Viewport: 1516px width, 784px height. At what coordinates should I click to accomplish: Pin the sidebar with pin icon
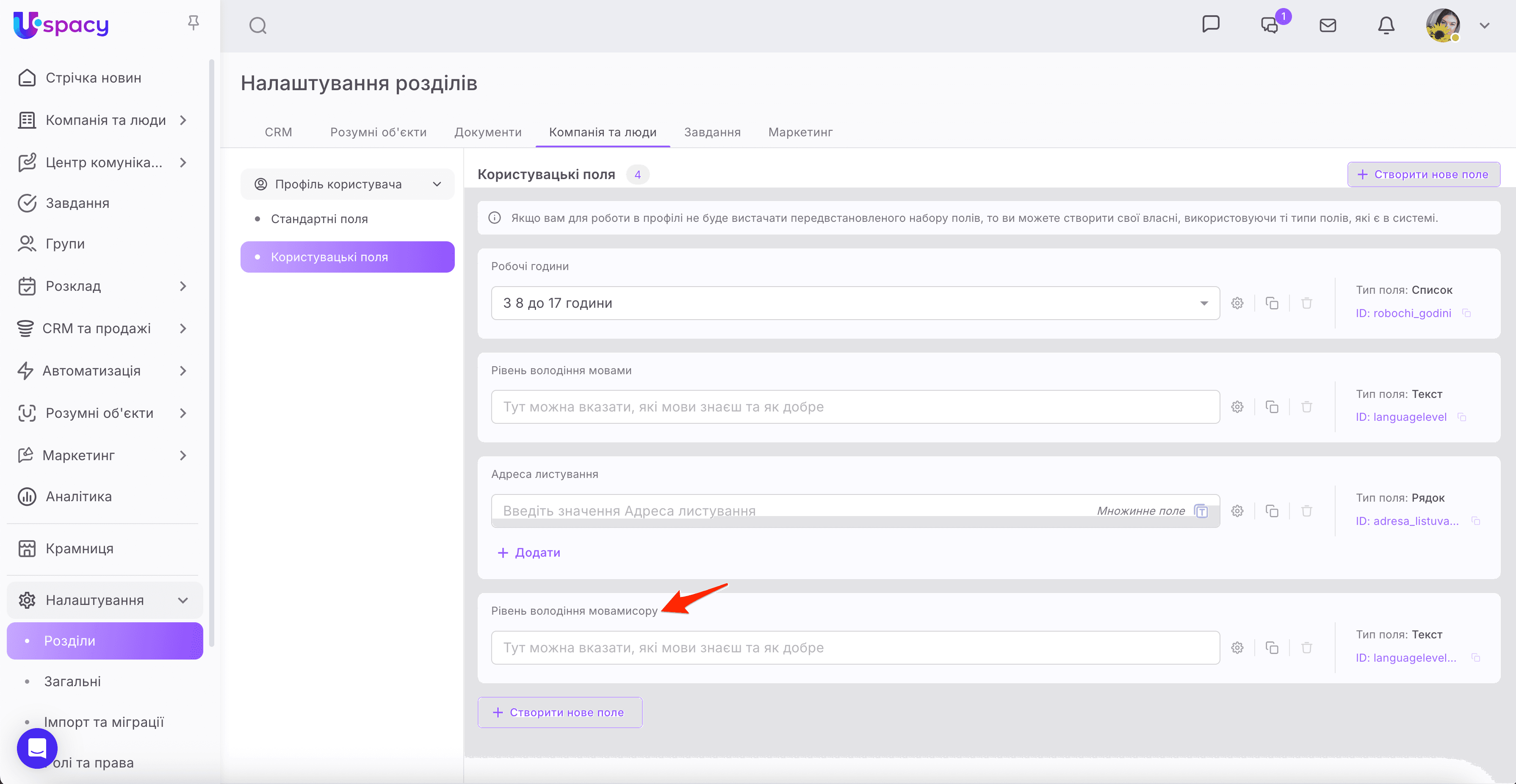(x=193, y=23)
